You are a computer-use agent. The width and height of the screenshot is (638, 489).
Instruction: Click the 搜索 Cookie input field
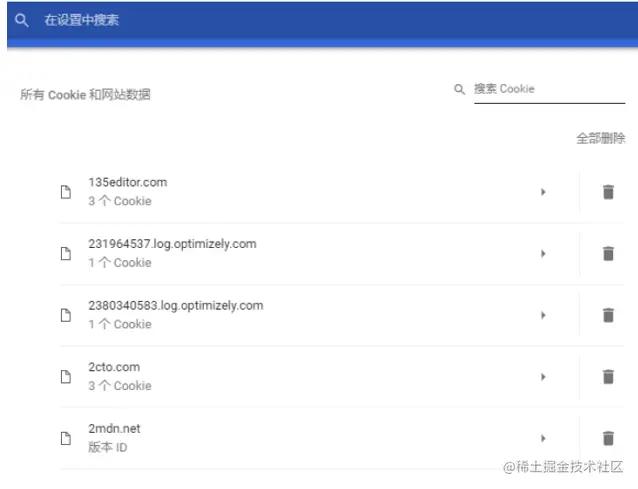pos(549,90)
